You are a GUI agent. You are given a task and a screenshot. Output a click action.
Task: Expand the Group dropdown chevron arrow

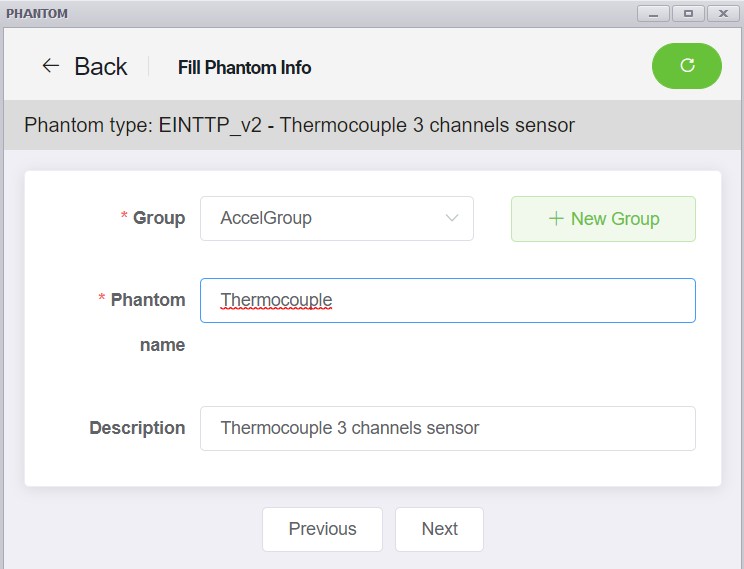tap(452, 218)
